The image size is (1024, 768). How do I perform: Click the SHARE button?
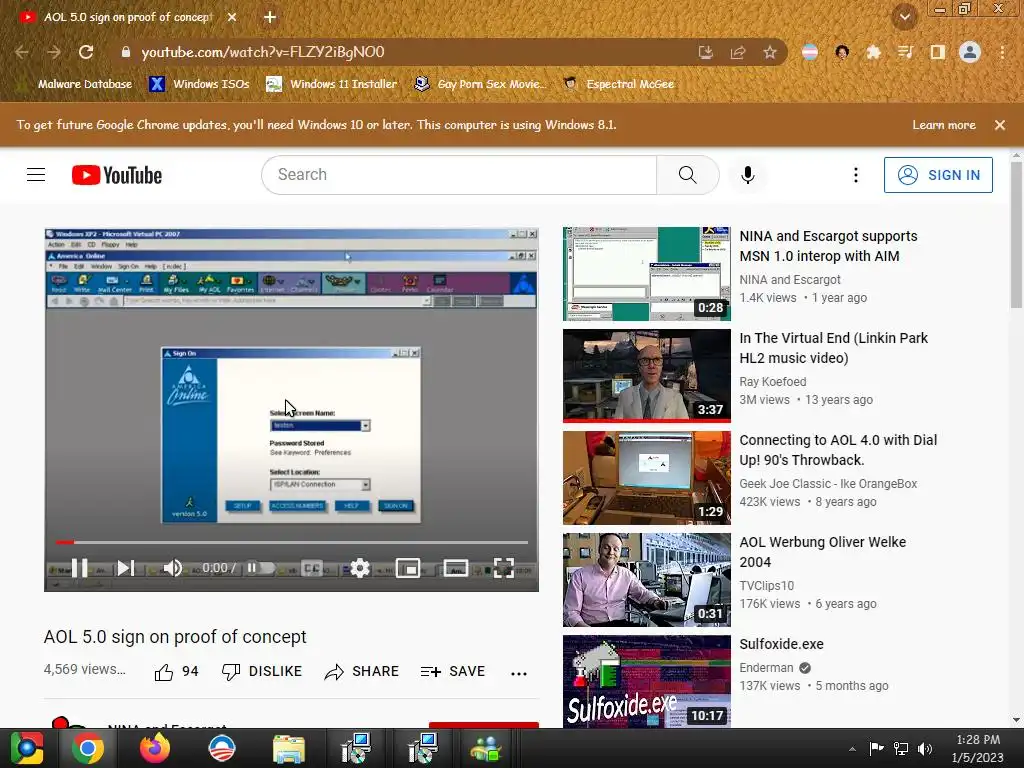pos(362,671)
